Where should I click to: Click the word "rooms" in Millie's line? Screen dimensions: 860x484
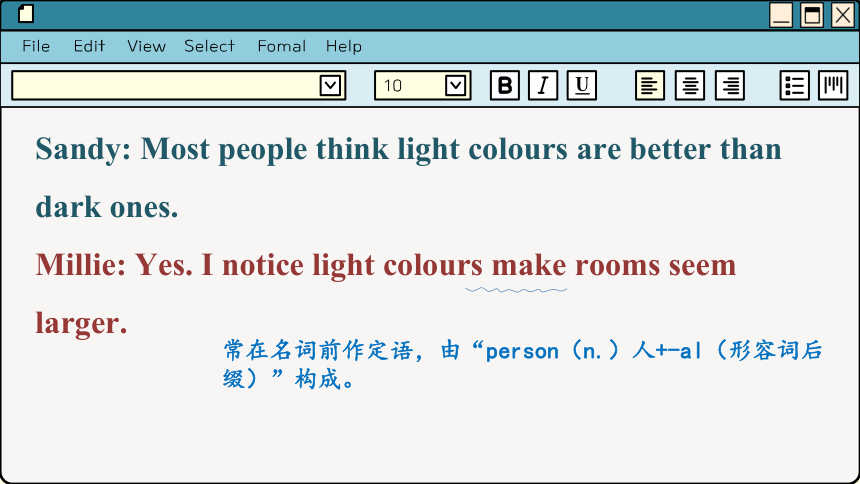point(618,265)
